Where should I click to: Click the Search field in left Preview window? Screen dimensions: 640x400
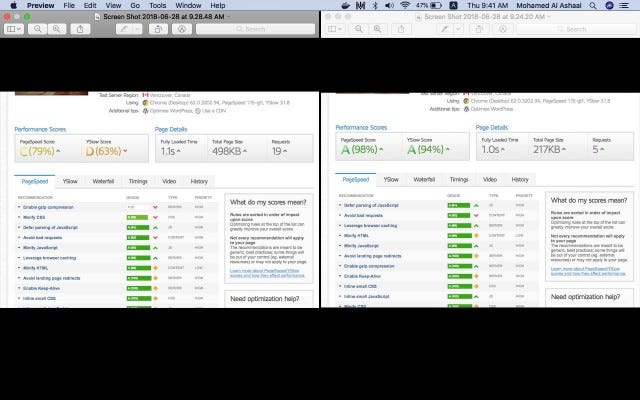coord(256,29)
